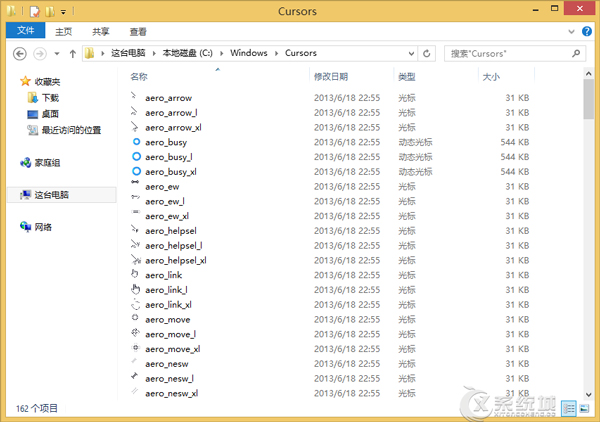The image size is (600, 422).
Task: Open the Quick Access Toolbar customize dropdown
Action: click(x=64, y=12)
